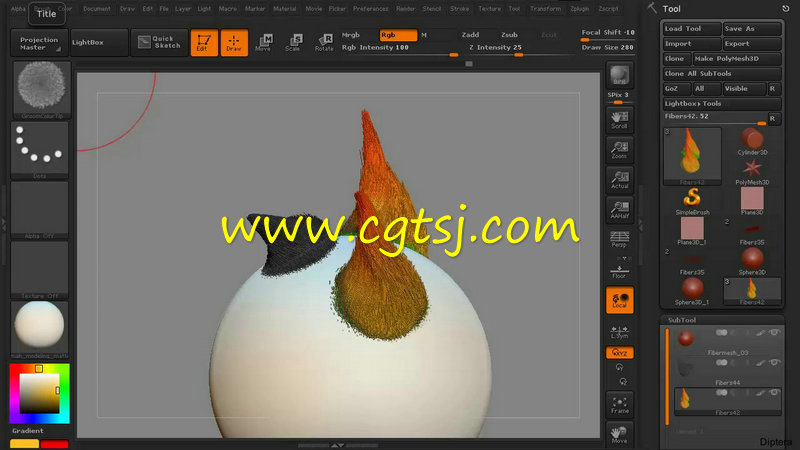Viewport: 800px width, 450px height.
Task: Click the Load Tool button
Action: coord(692,29)
